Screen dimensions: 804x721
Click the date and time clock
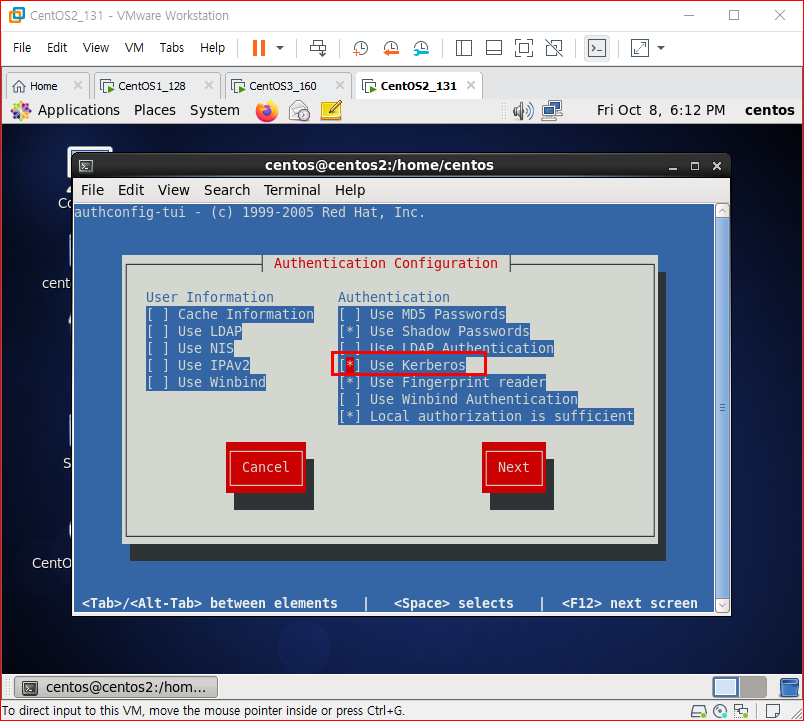click(661, 110)
